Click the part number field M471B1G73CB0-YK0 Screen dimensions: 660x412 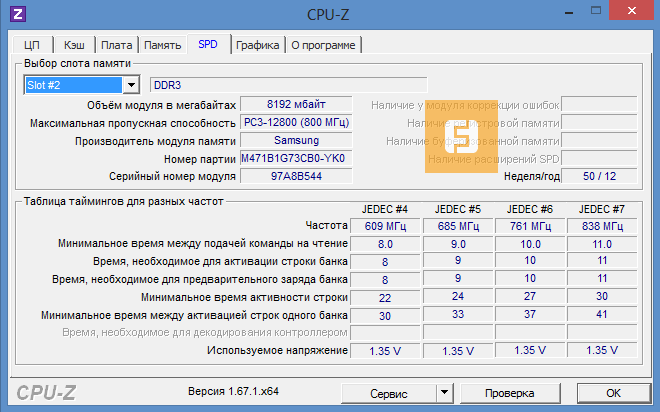tap(295, 158)
